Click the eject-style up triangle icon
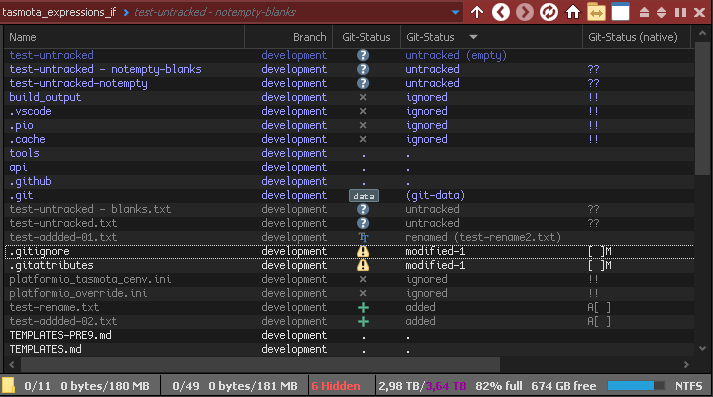 (644, 13)
